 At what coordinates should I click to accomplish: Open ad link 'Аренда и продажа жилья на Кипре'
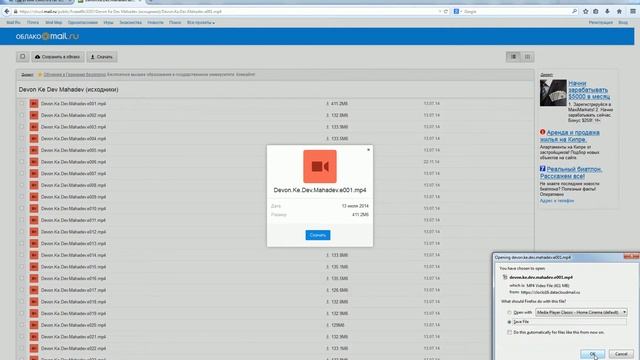pos(570,136)
